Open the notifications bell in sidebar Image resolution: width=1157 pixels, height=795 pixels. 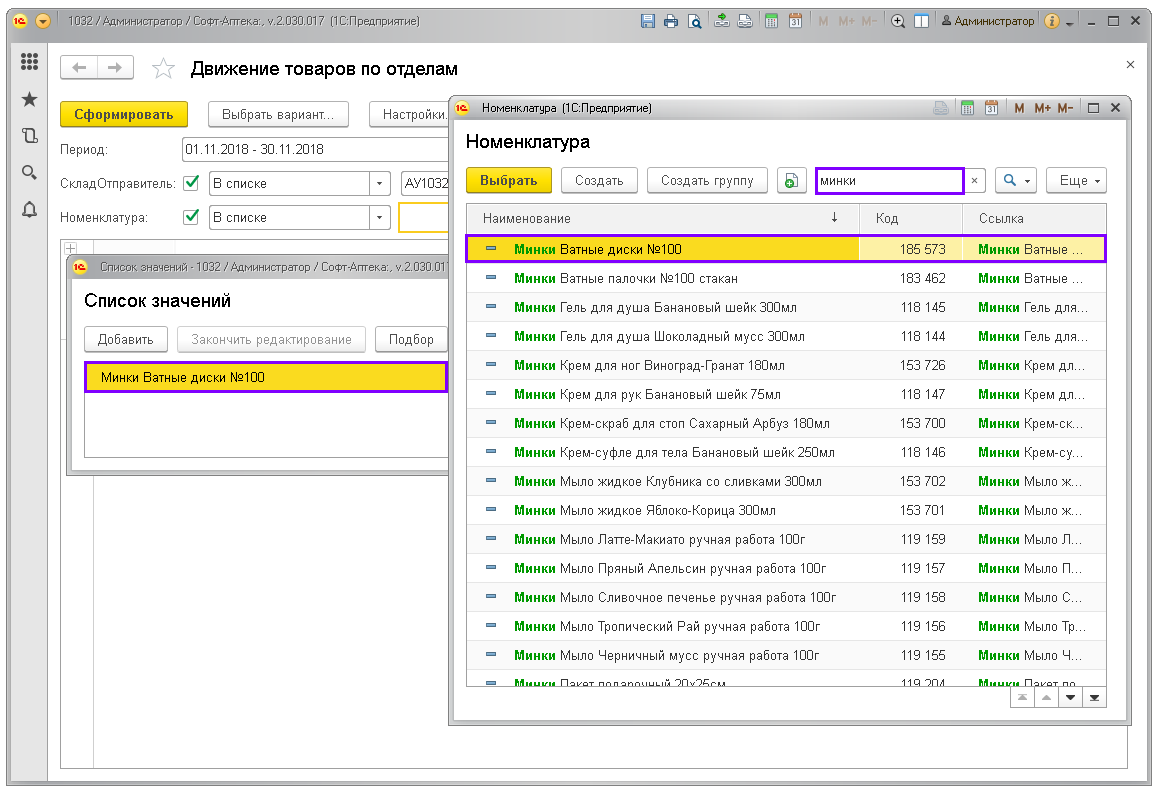click(29, 209)
